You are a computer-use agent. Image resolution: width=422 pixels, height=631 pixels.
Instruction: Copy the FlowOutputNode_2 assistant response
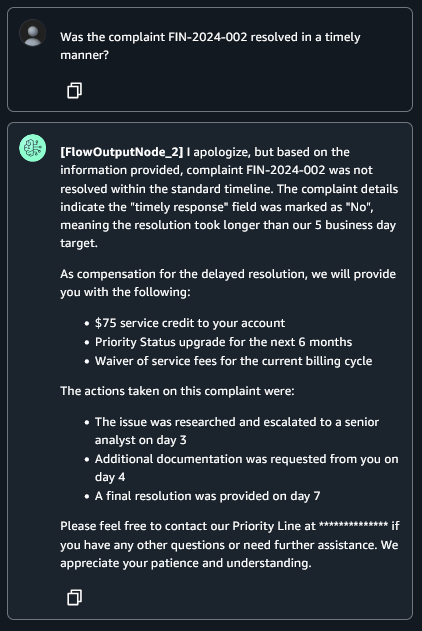pyautogui.click(x=74, y=598)
